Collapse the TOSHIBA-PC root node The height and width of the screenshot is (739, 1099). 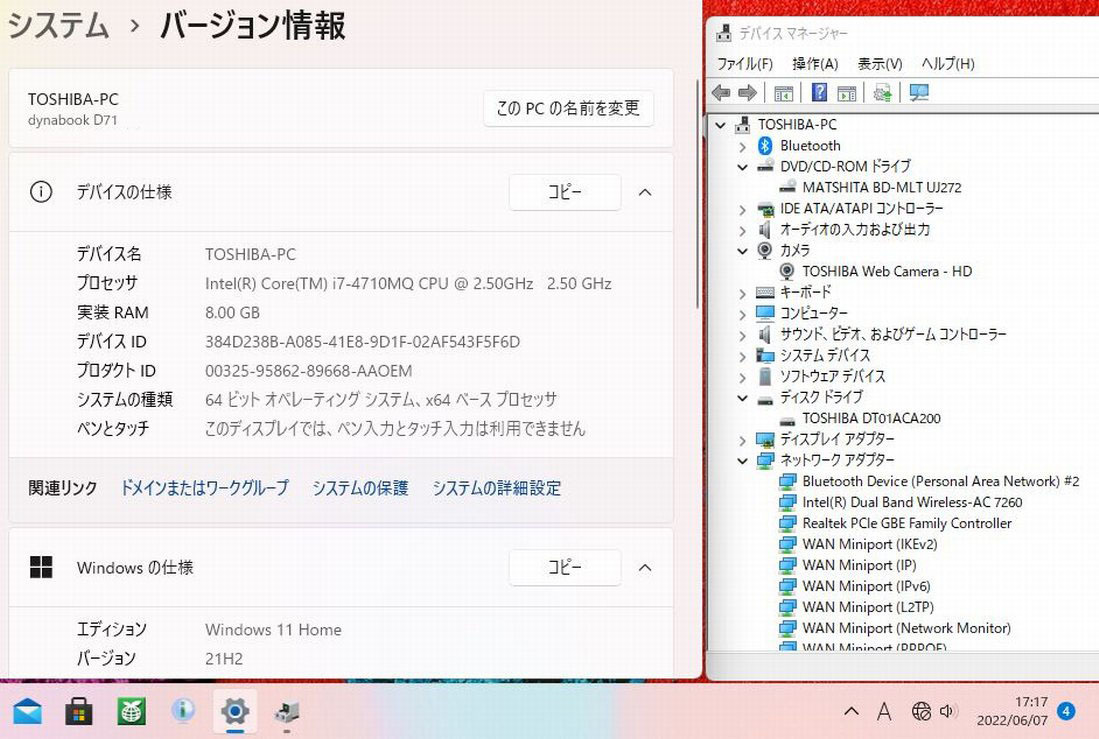point(720,125)
